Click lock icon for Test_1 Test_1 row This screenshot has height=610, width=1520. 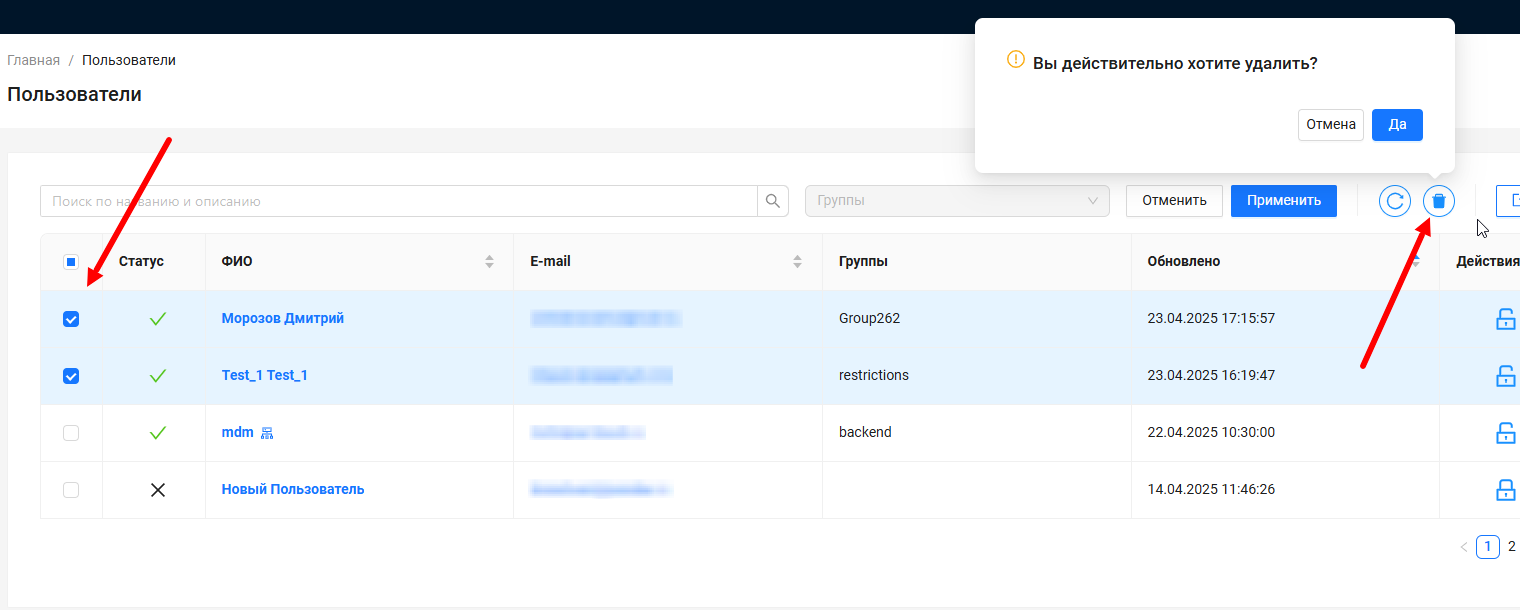pyautogui.click(x=1504, y=376)
